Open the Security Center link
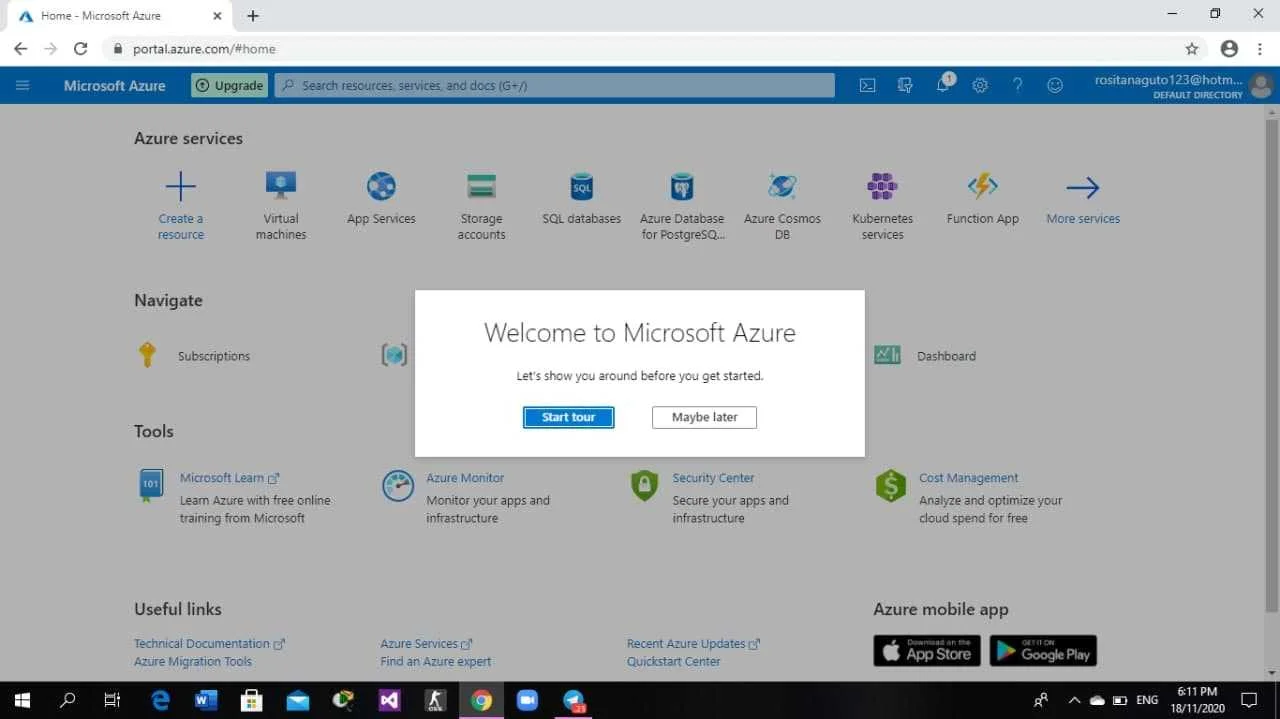Image resolution: width=1280 pixels, height=719 pixels. (713, 478)
